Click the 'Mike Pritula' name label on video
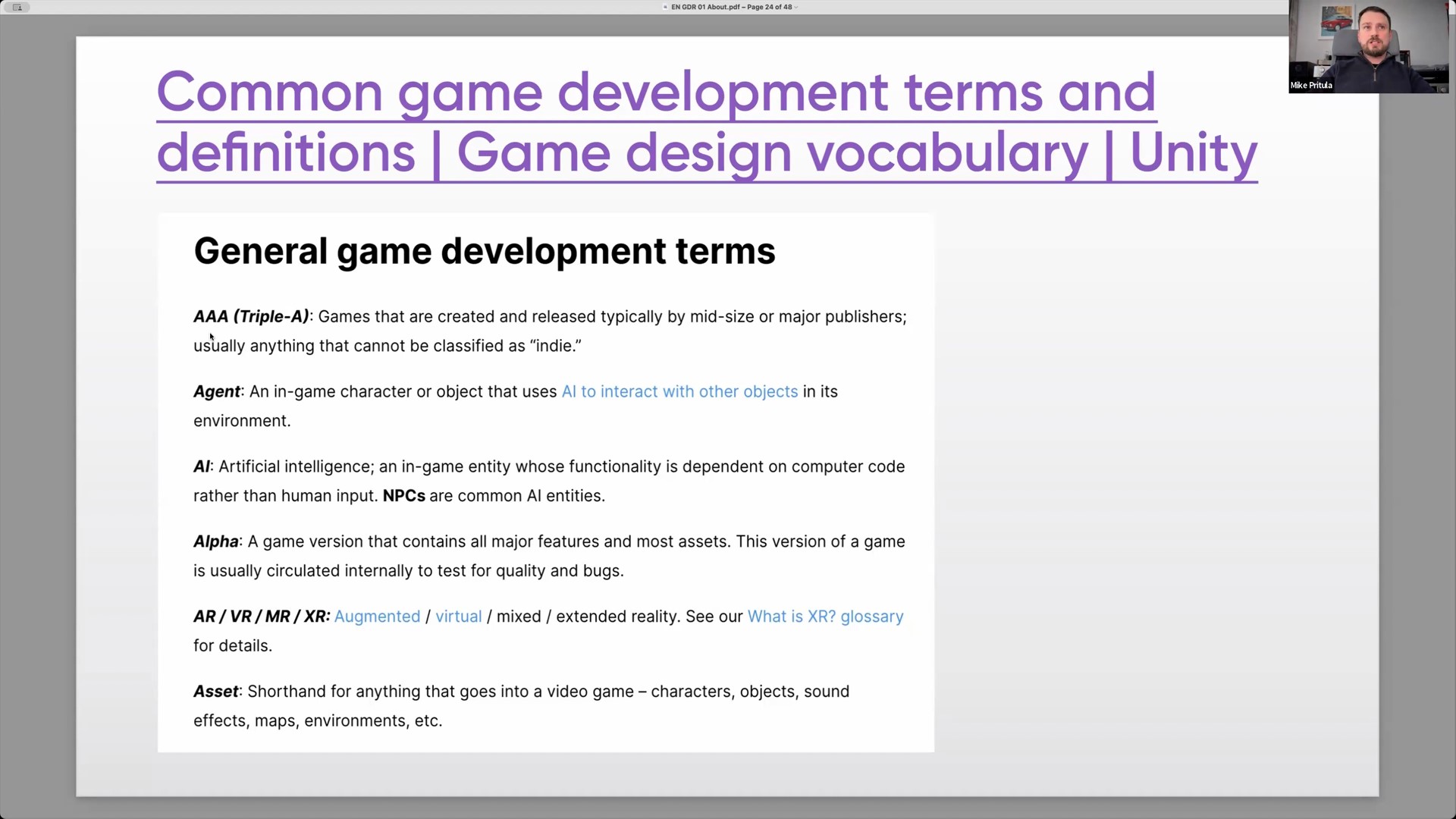This screenshot has width=1456, height=819. [x=1311, y=85]
